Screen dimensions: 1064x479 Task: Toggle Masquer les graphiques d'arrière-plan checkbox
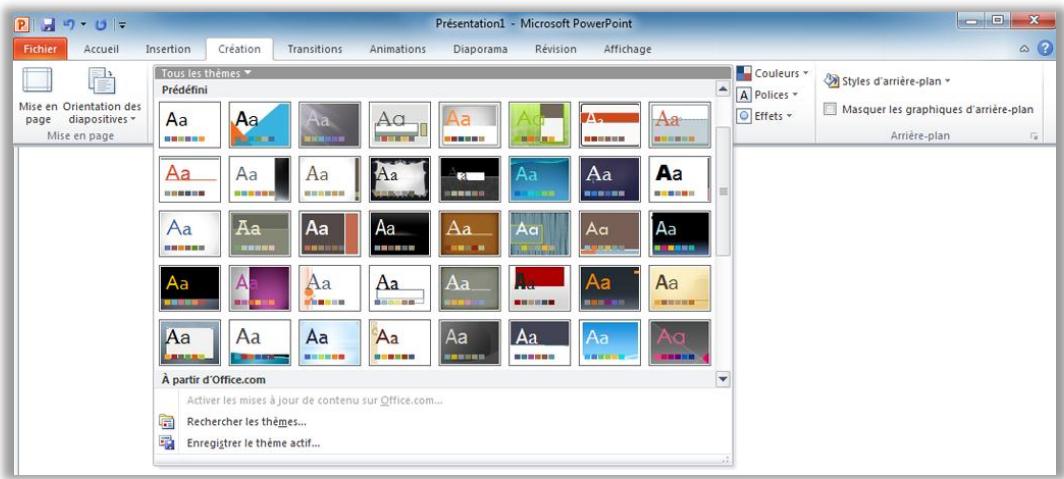click(829, 109)
